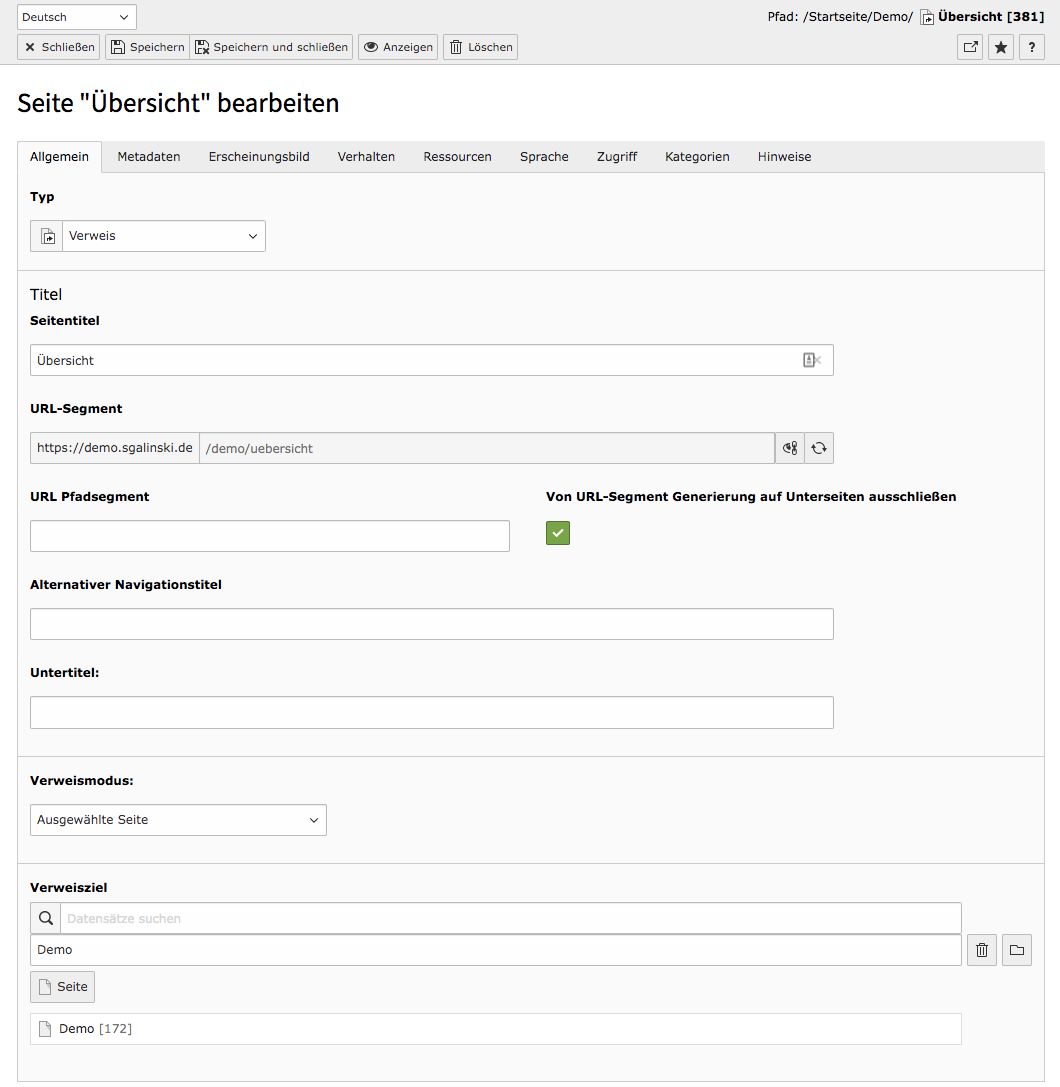Save the page with Speichern

click(x=146, y=46)
